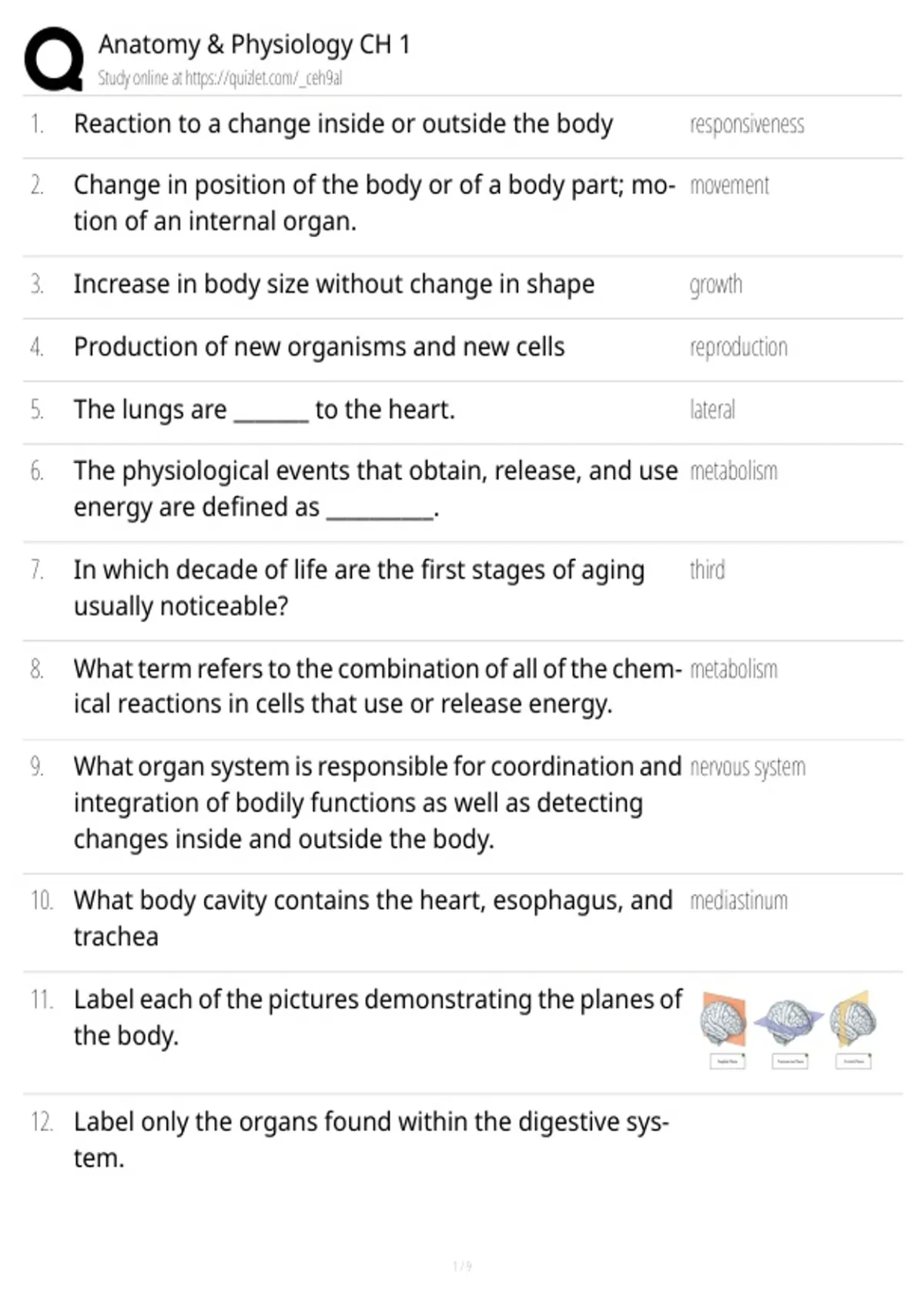Select the brain with yellow frontal plane
924x1309 pixels.
[x=853, y=1019]
